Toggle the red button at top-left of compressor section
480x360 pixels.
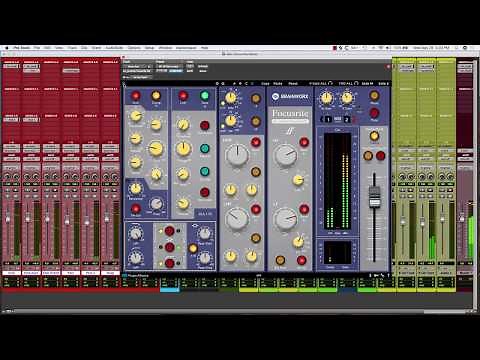point(136,96)
